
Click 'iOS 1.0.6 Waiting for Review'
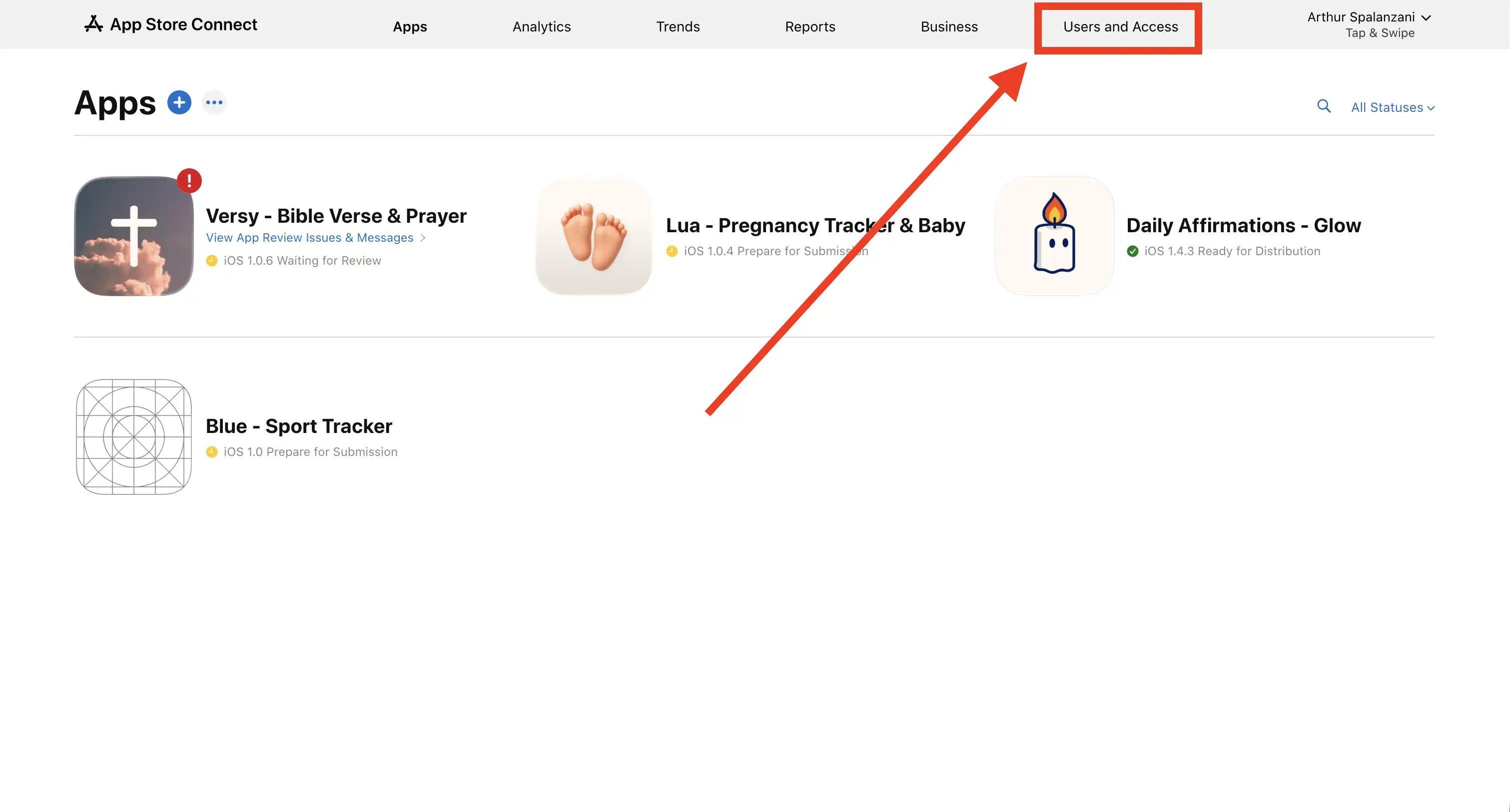302,261
